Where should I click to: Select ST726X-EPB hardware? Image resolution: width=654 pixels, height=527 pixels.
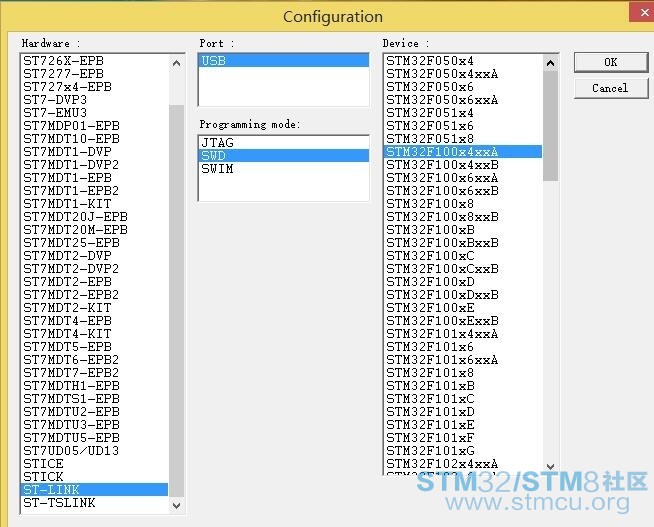click(94, 61)
